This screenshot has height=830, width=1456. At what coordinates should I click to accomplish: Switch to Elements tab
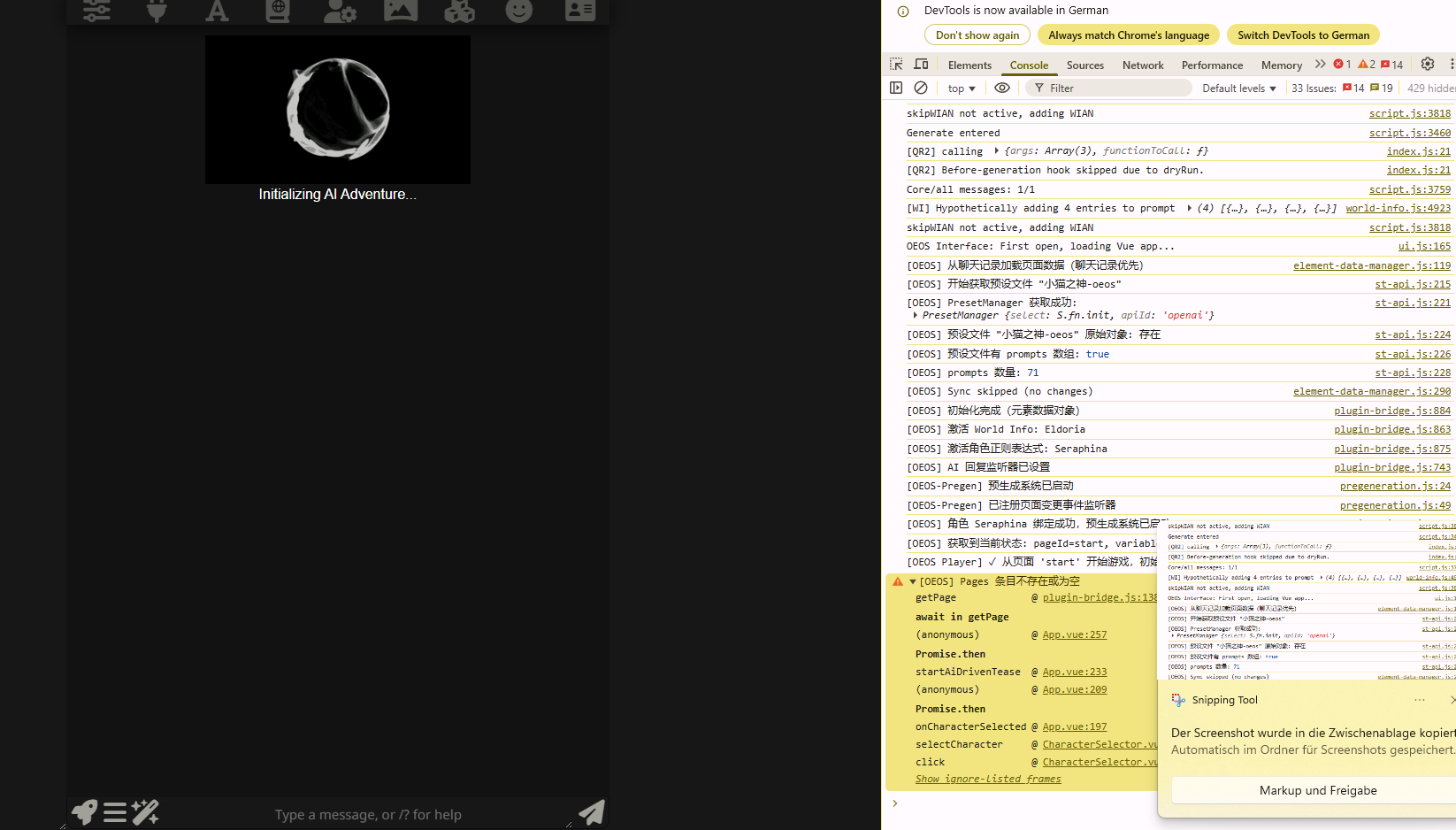pos(969,65)
